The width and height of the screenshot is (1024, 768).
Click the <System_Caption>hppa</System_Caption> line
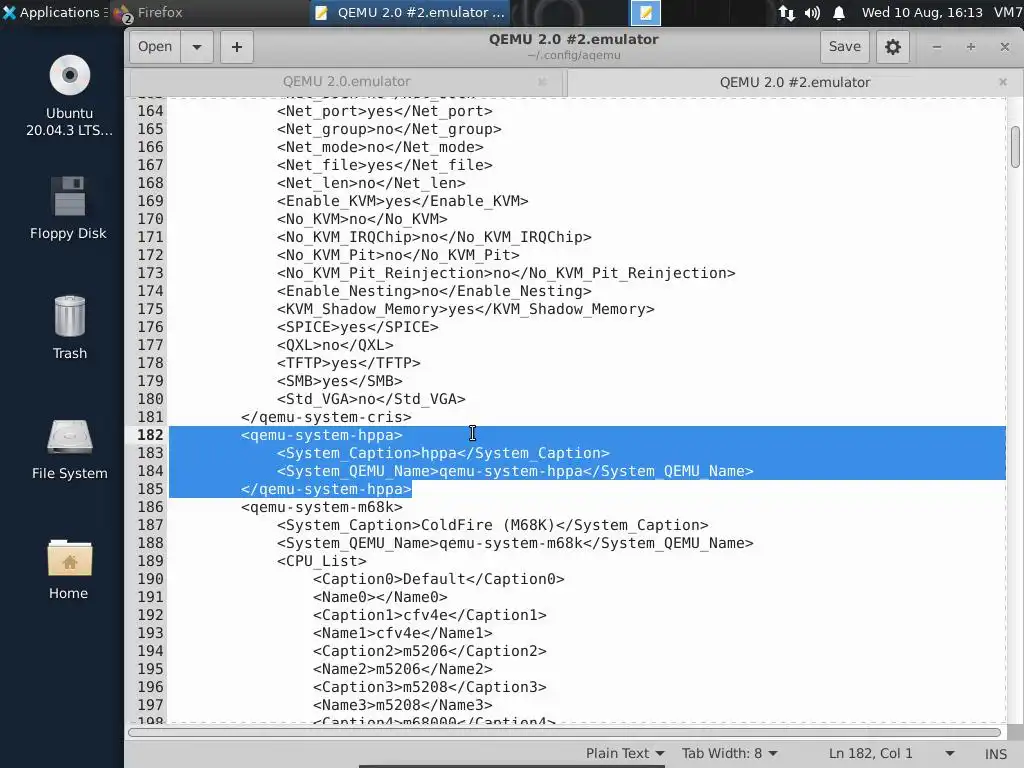(443, 453)
